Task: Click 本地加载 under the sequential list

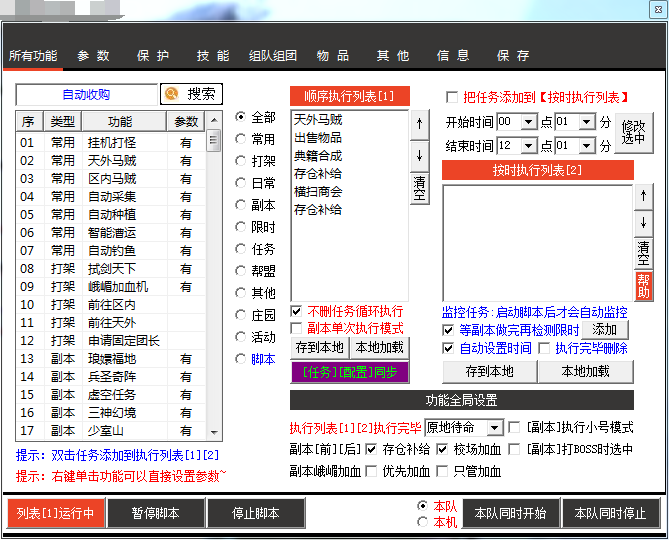Action: pos(379,348)
